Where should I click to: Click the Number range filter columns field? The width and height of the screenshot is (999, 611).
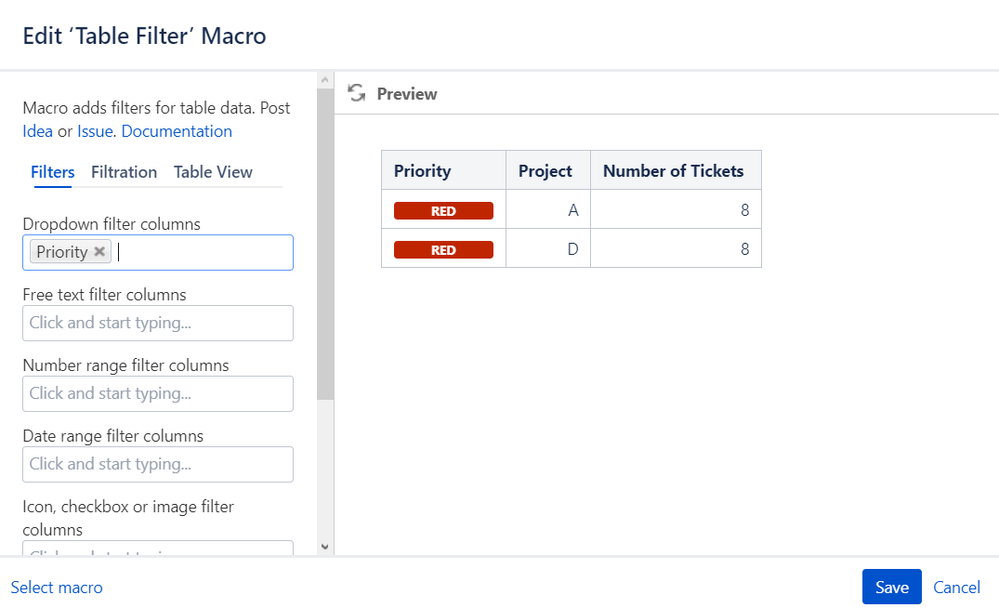pyautogui.click(x=158, y=394)
